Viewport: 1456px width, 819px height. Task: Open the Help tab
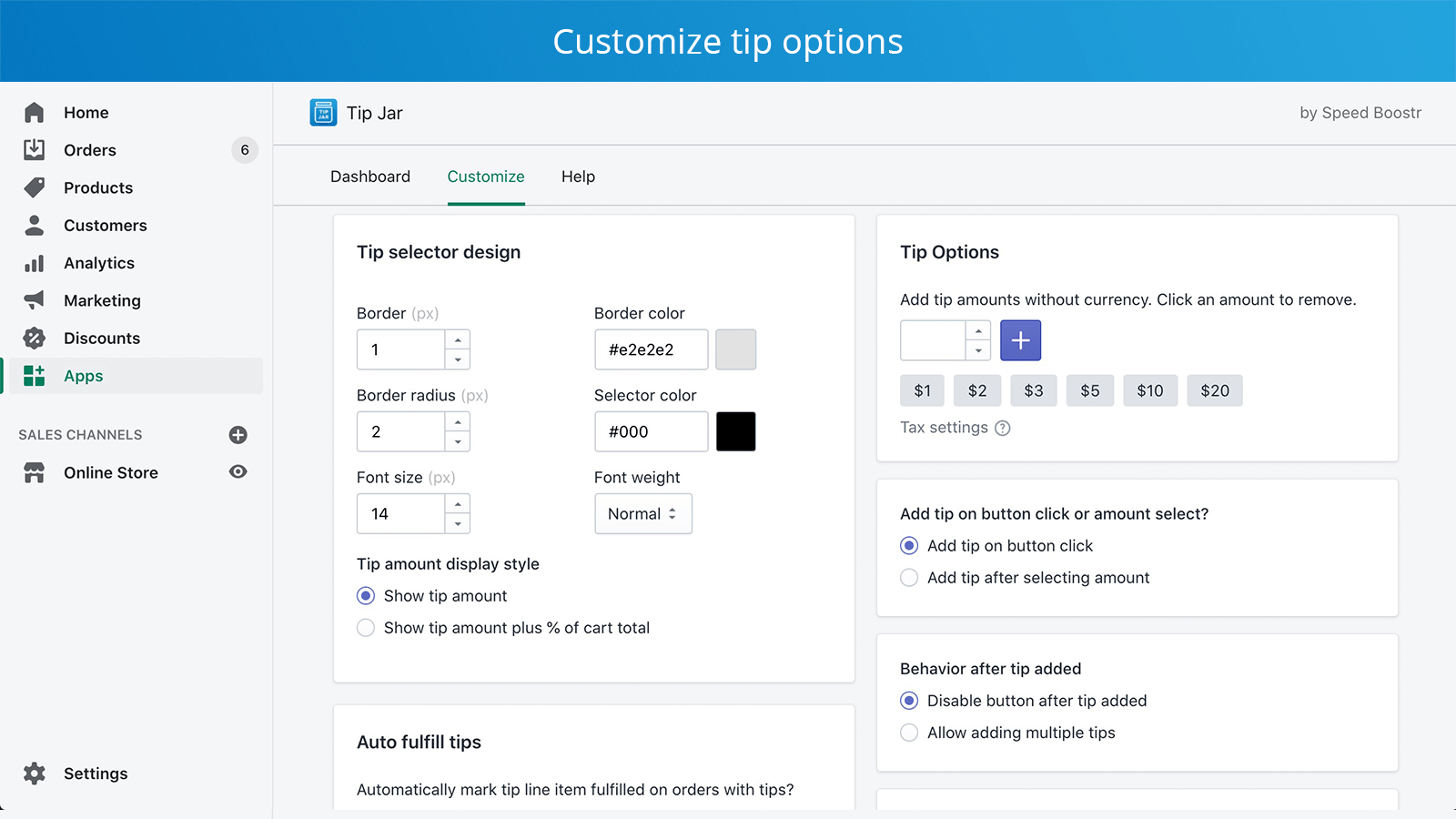[578, 177]
